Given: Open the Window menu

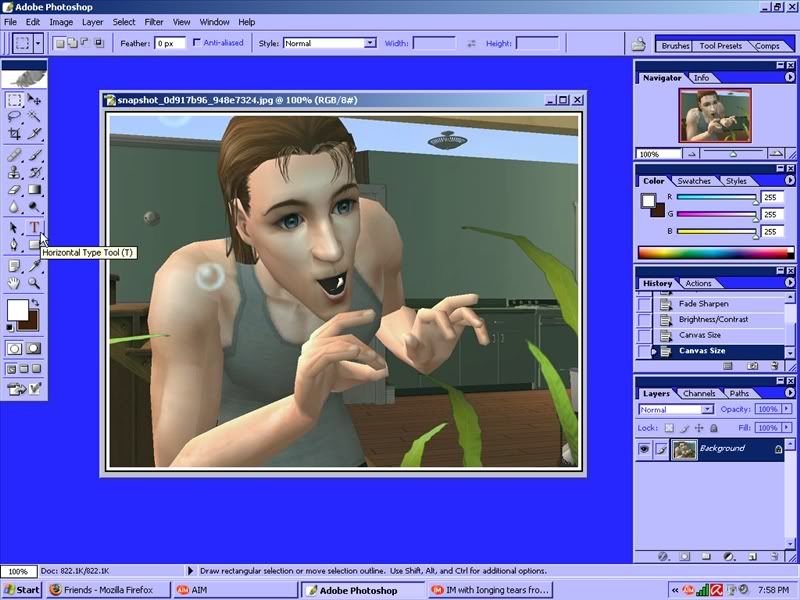Looking at the screenshot, I should coord(214,22).
